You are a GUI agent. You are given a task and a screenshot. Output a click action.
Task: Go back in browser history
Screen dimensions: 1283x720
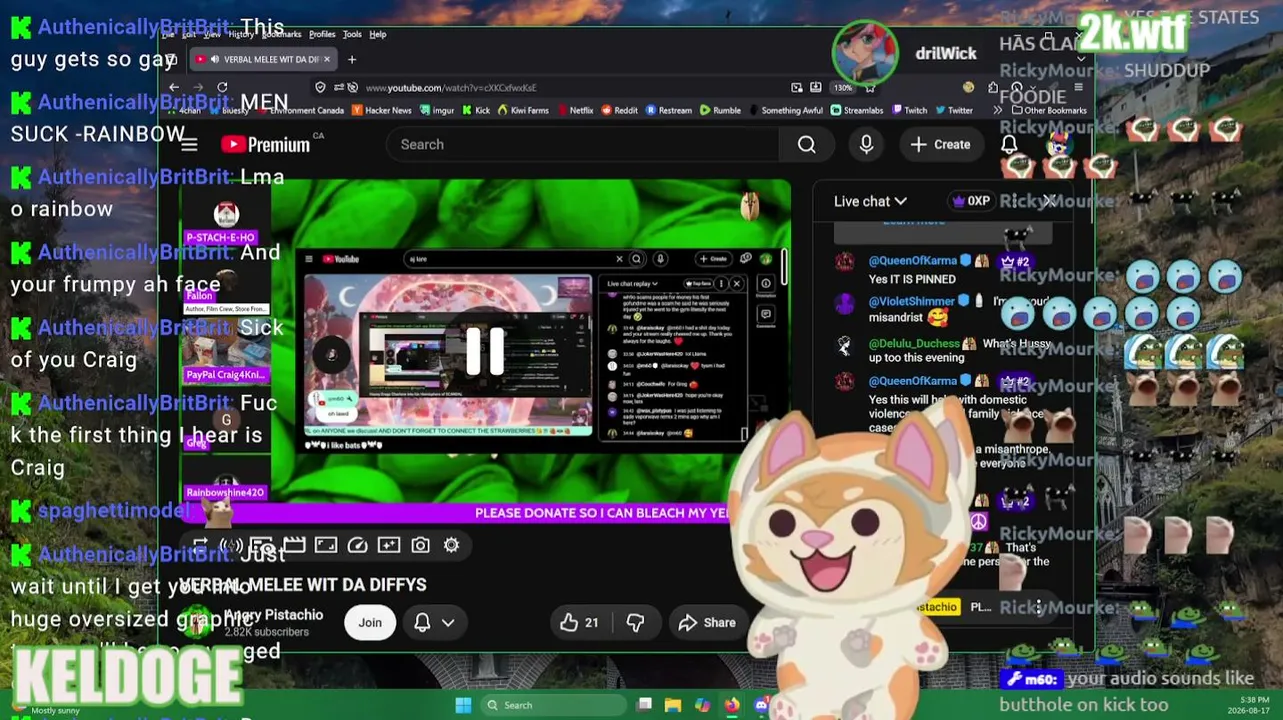coord(173,87)
